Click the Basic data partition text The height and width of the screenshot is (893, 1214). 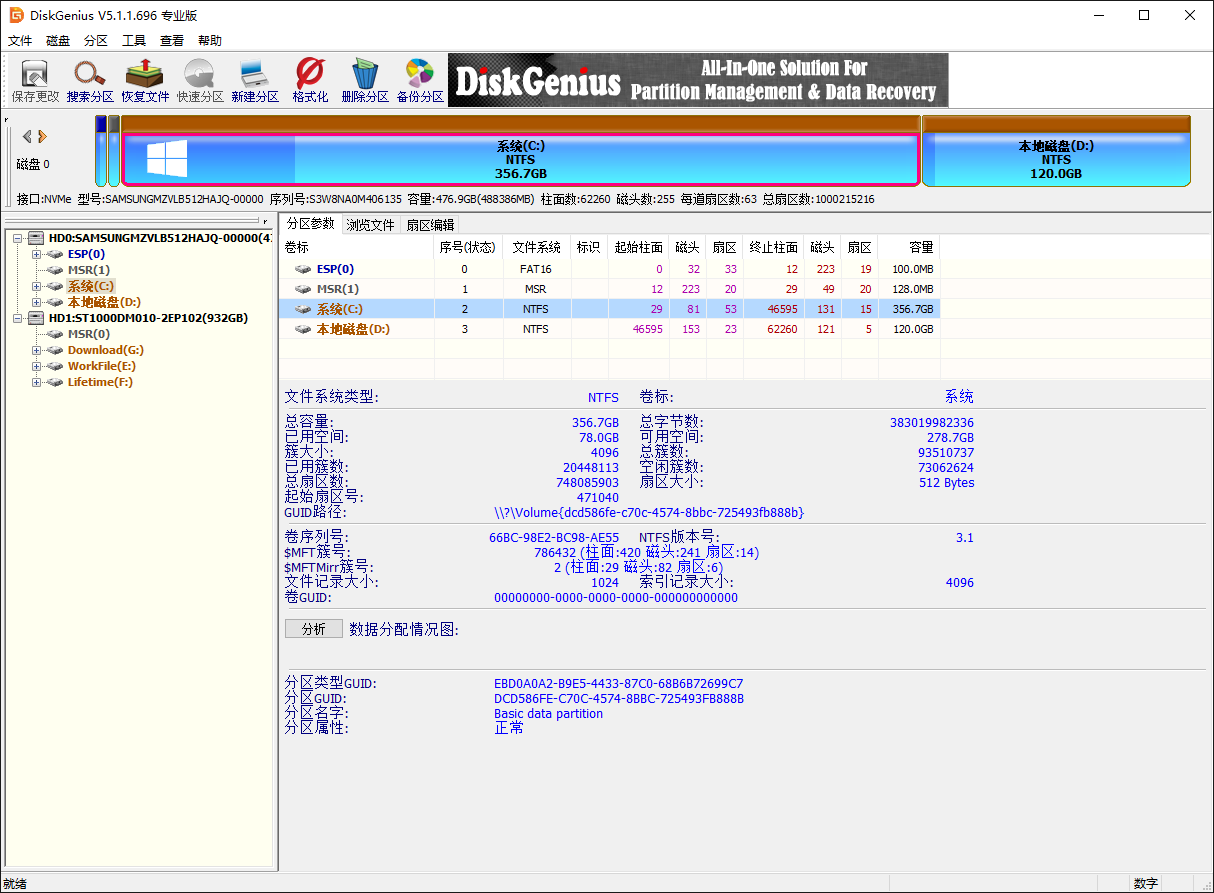pos(548,714)
